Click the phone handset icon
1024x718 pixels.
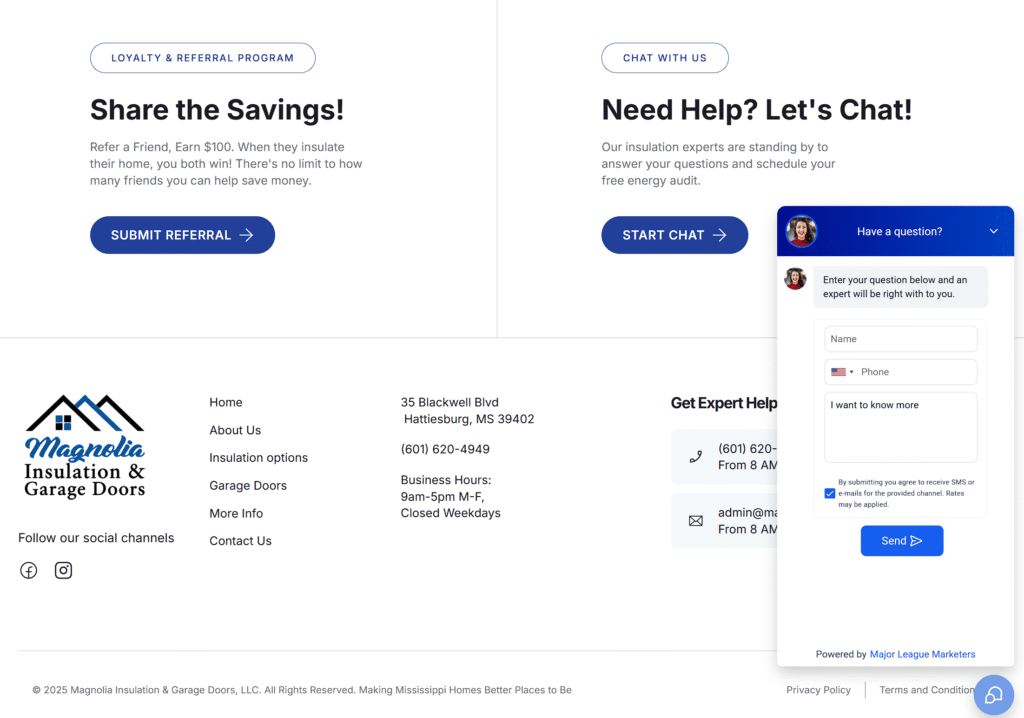pos(696,457)
